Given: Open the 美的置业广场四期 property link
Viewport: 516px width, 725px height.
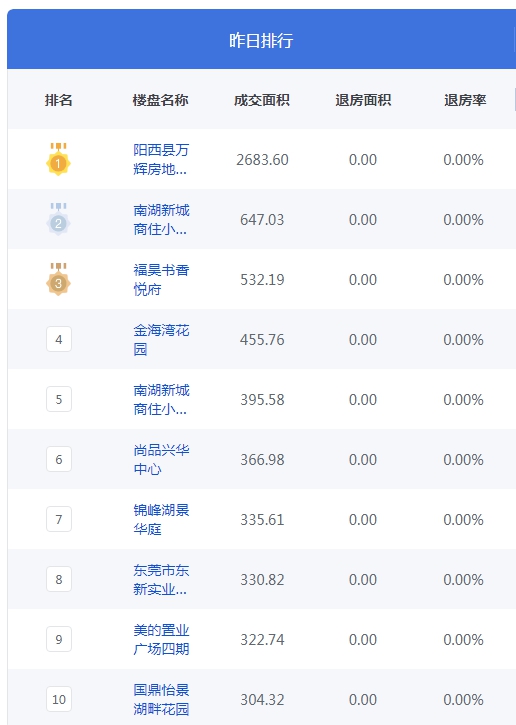Looking at the screenshot, I should click(161, 639).
